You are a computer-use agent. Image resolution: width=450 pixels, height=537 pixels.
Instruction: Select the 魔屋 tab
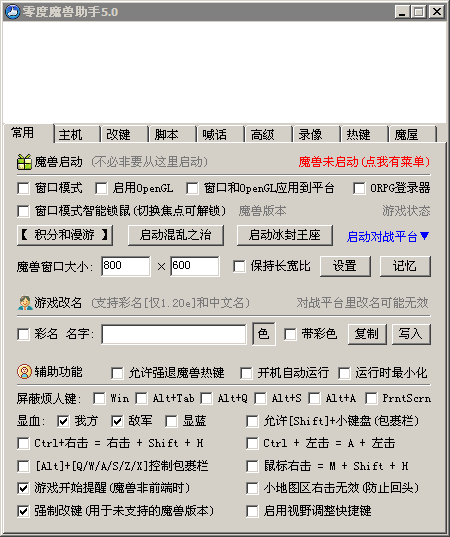[413, 134]
